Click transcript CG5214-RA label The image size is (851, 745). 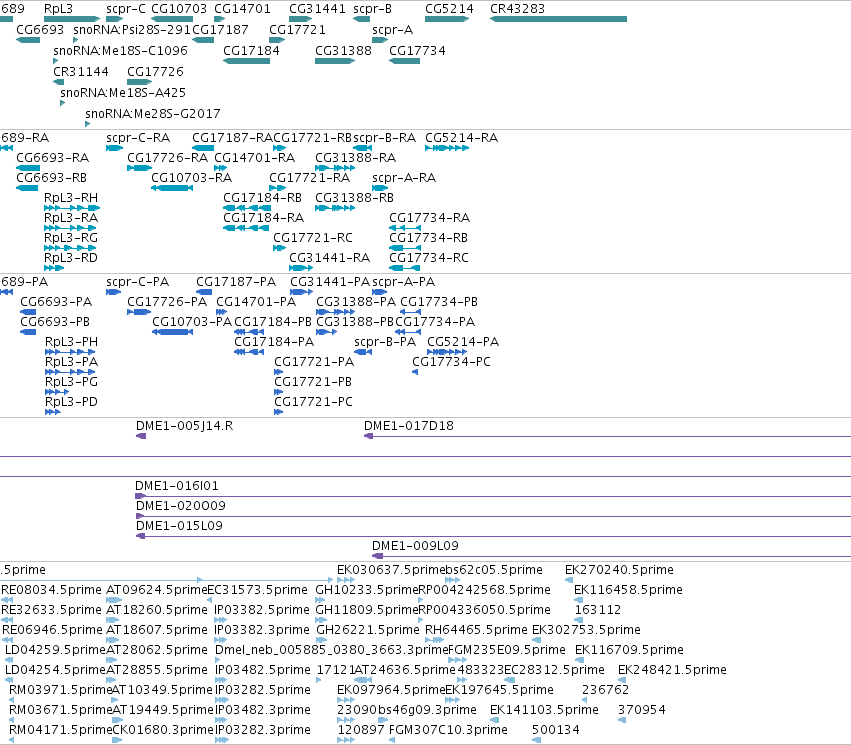[461, 138]
